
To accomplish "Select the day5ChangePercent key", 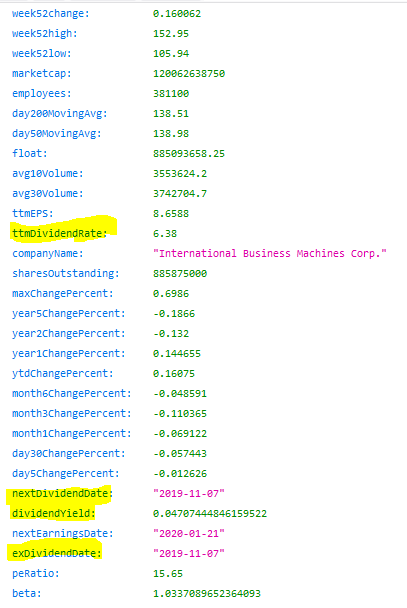I will tap(66, 473).
